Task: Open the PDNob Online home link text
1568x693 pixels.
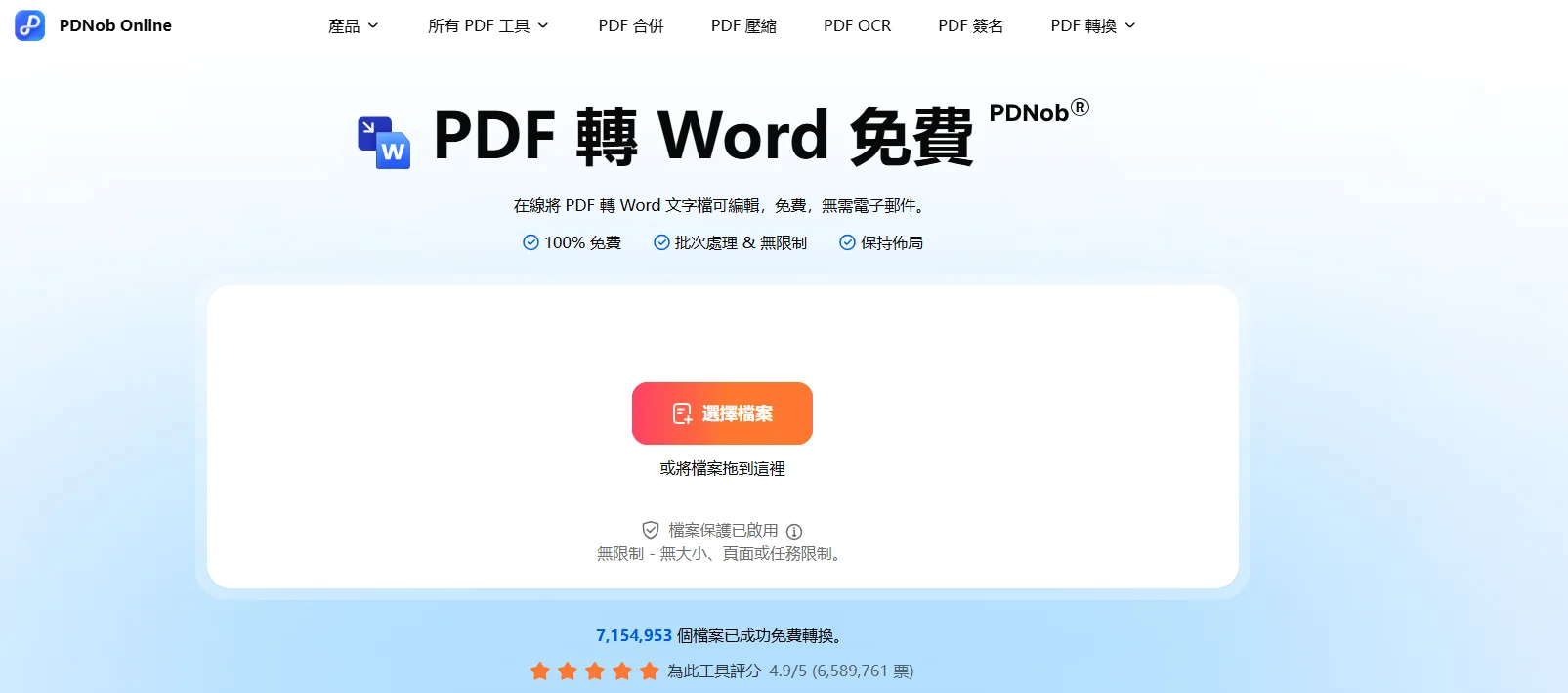Action: tap(115, 25)
